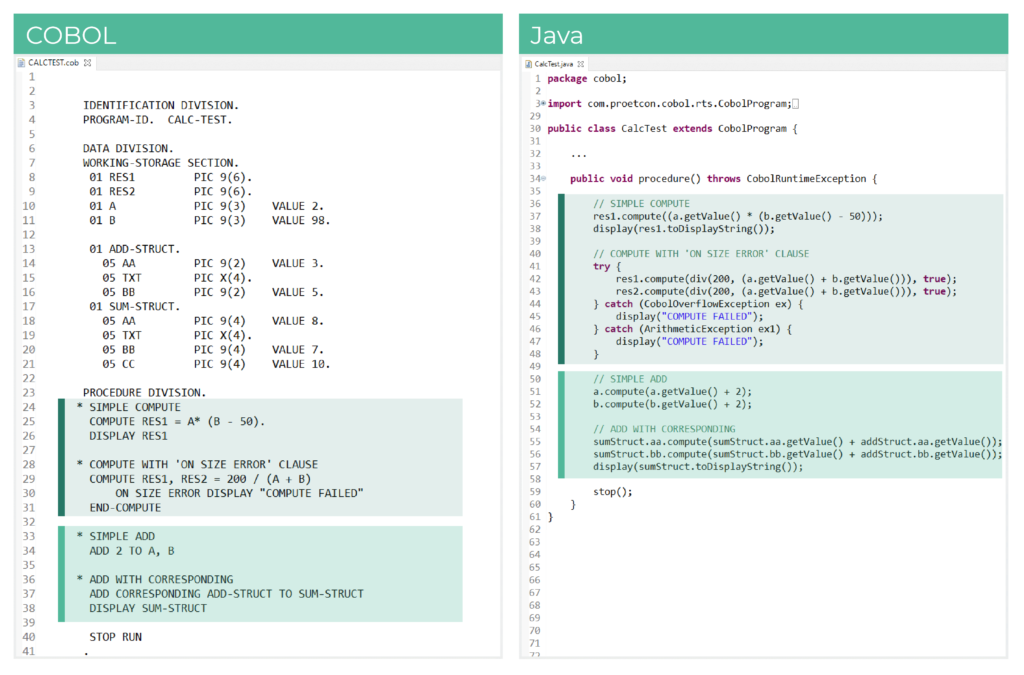
Task: Switch to the CalcTest.java editor tab
Action: coord(556,61)
